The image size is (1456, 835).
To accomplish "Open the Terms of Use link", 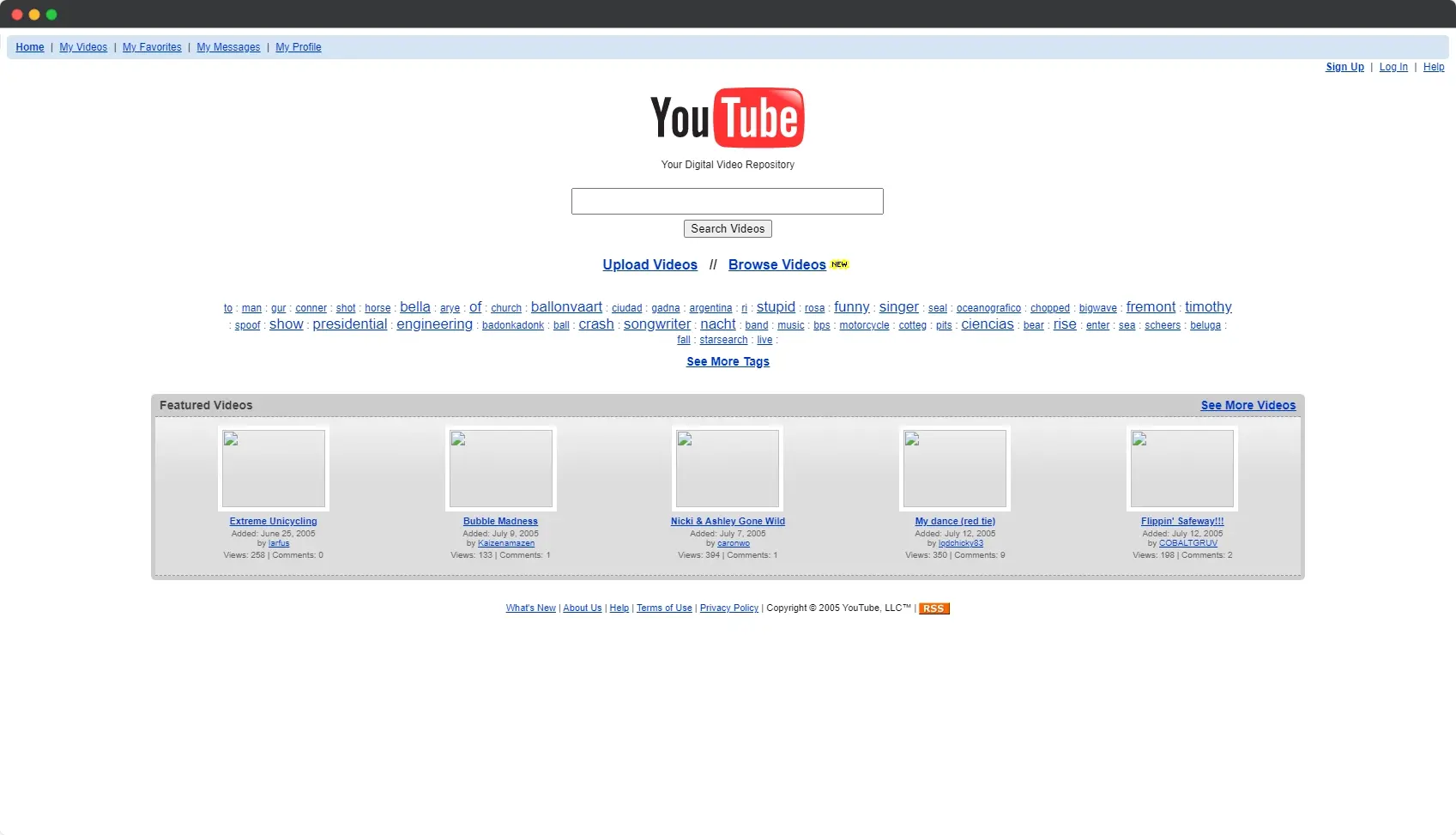I will tap(664, 608).
